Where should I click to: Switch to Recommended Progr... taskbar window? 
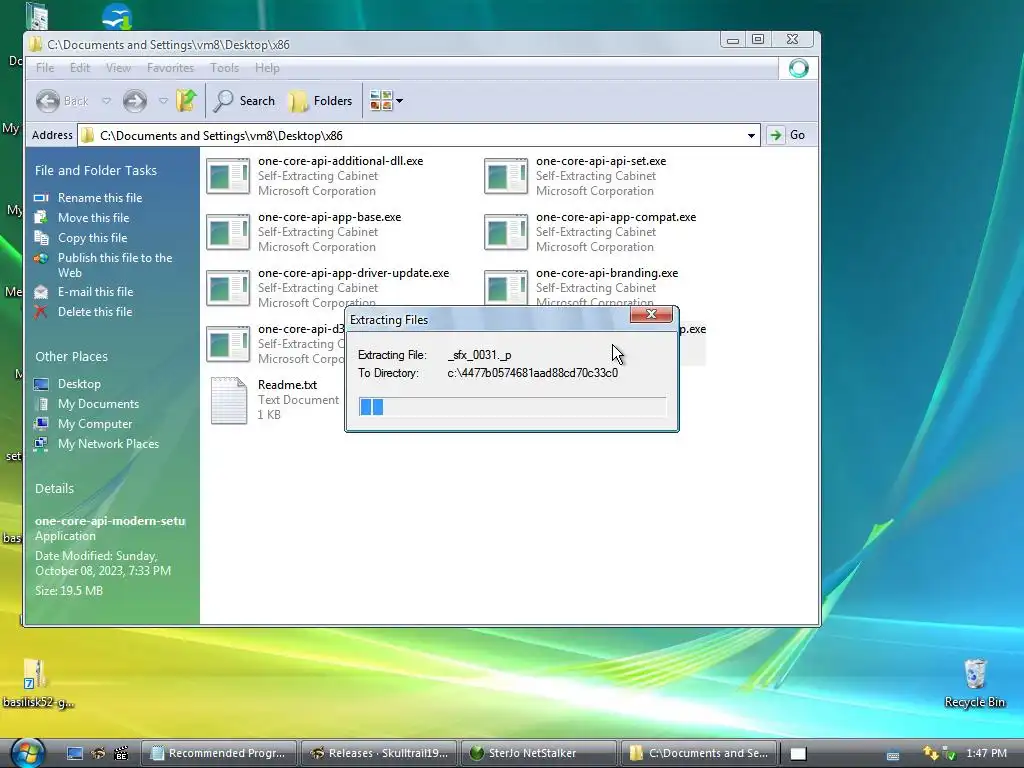click(218, 753)
